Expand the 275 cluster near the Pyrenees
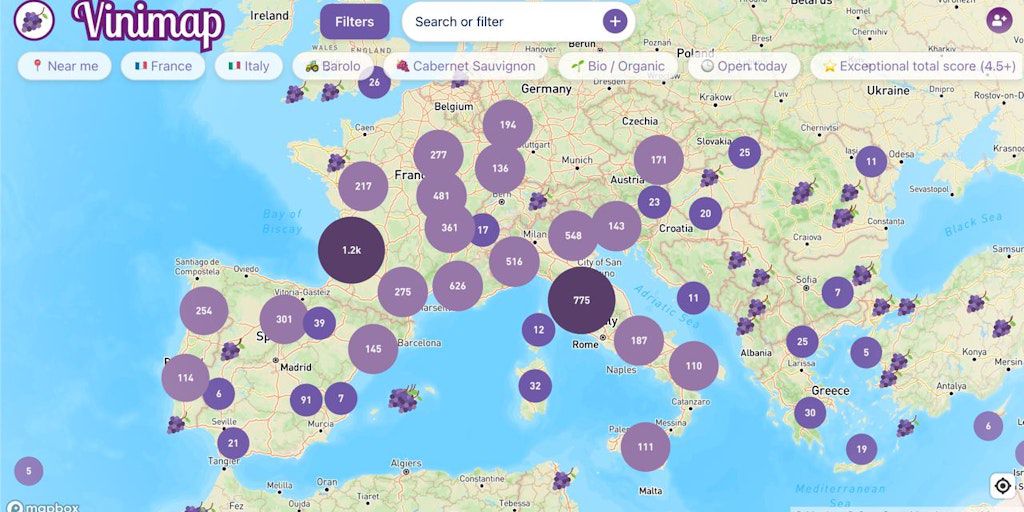Image resolution: width=1024 pixels, height=512 pixels. pos(403,292)
